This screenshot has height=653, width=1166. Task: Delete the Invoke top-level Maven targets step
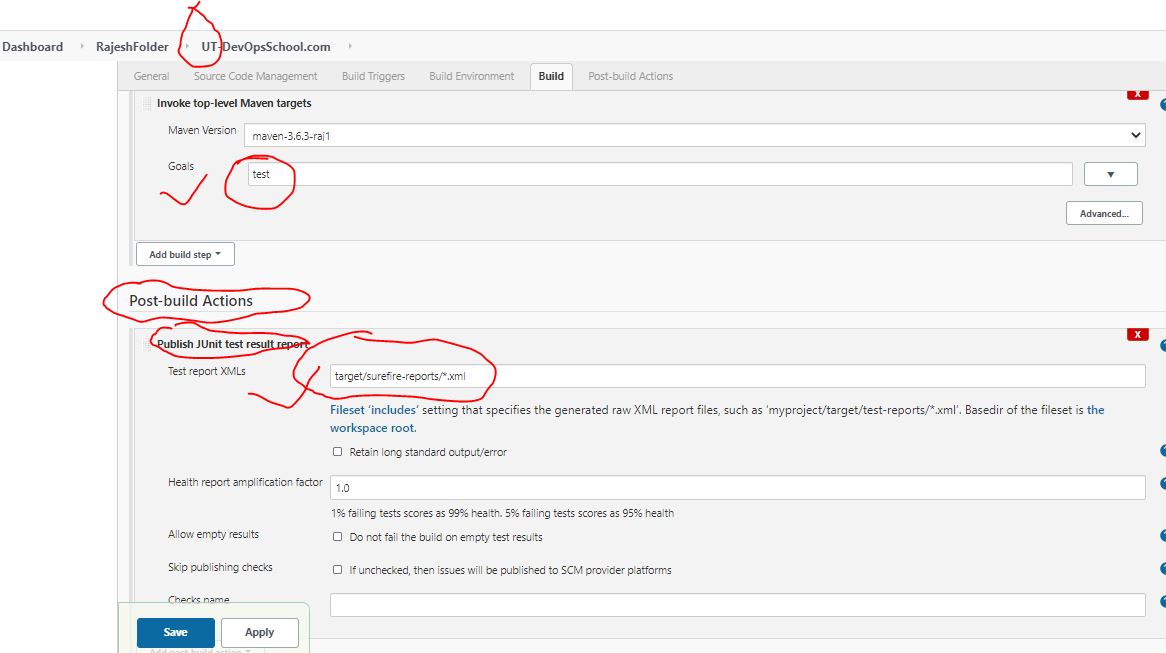pyautogui.click(x=1137, y=94)
